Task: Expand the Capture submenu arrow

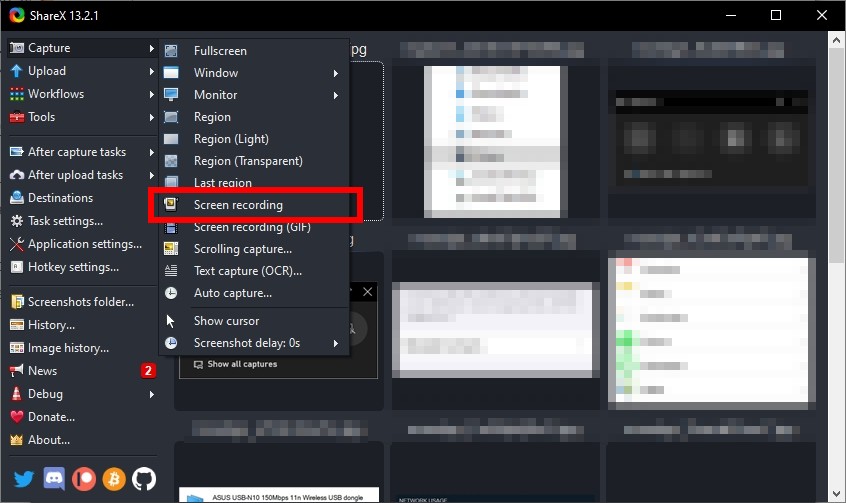Action: 152,48
